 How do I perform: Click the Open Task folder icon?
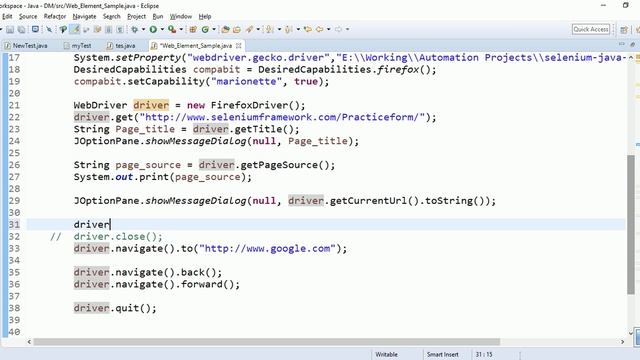pos(237,29)
